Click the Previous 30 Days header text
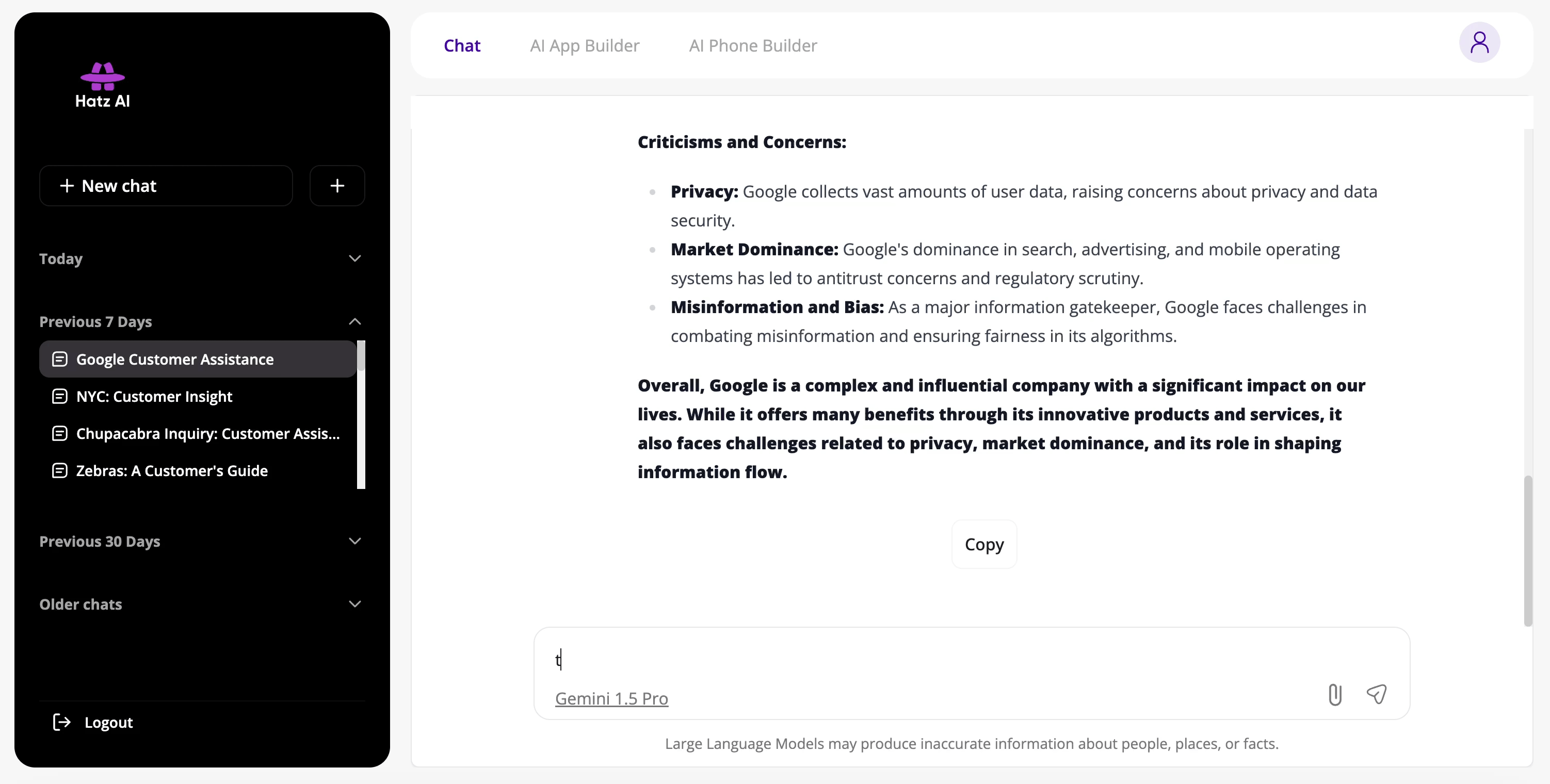The image size is (1550, 784). point(100,541)
